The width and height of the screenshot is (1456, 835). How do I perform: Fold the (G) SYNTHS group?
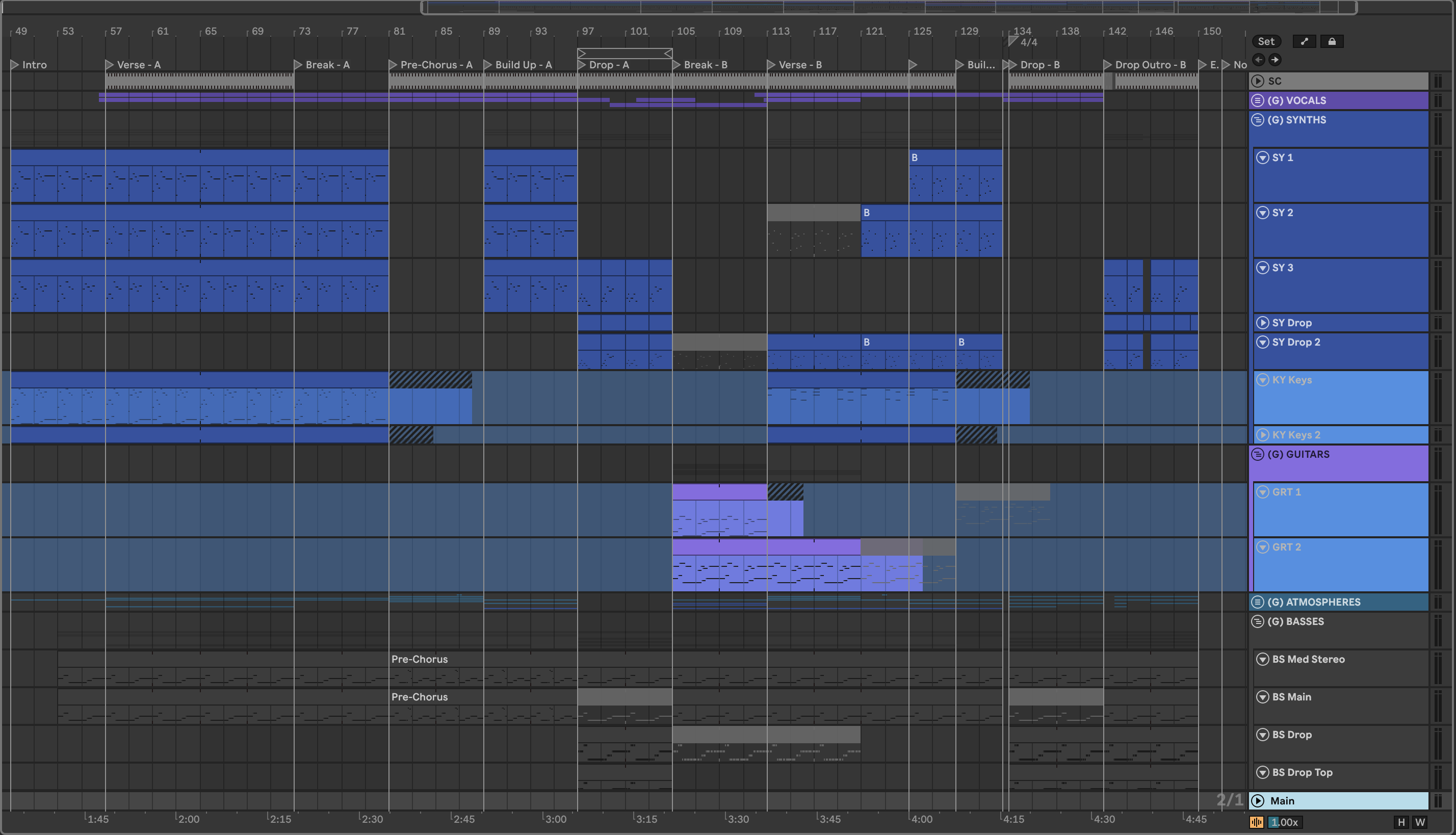click(1258, 120)
